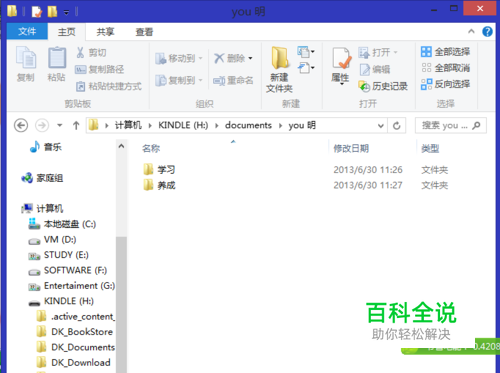Click Open (打开) in ribbon

tap(378, 52)
